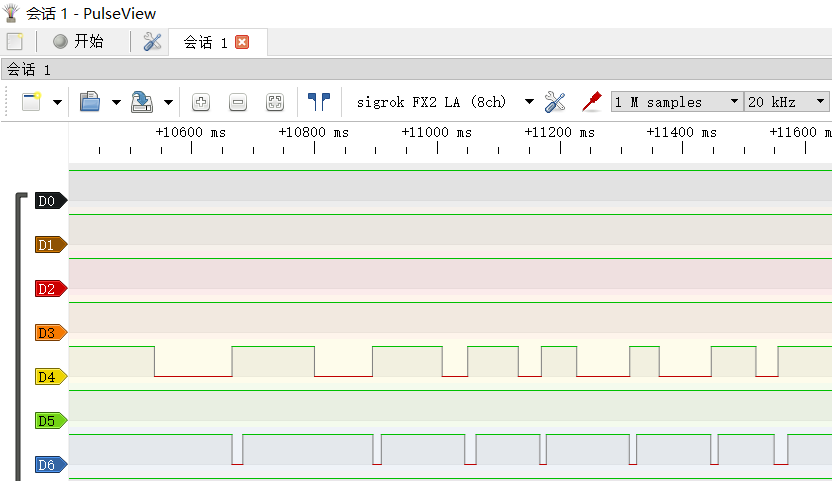Expand the open file dropdown arrow

116,102
